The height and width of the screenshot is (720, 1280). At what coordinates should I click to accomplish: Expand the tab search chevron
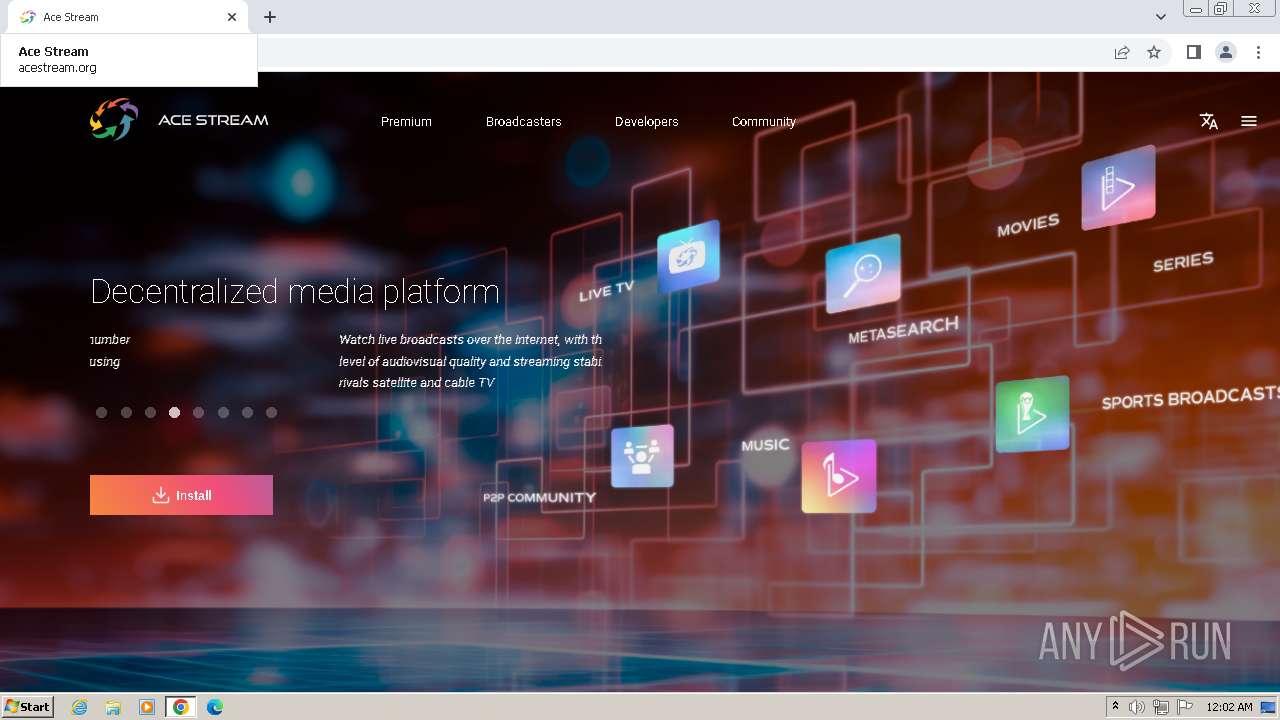point(1161,17)
